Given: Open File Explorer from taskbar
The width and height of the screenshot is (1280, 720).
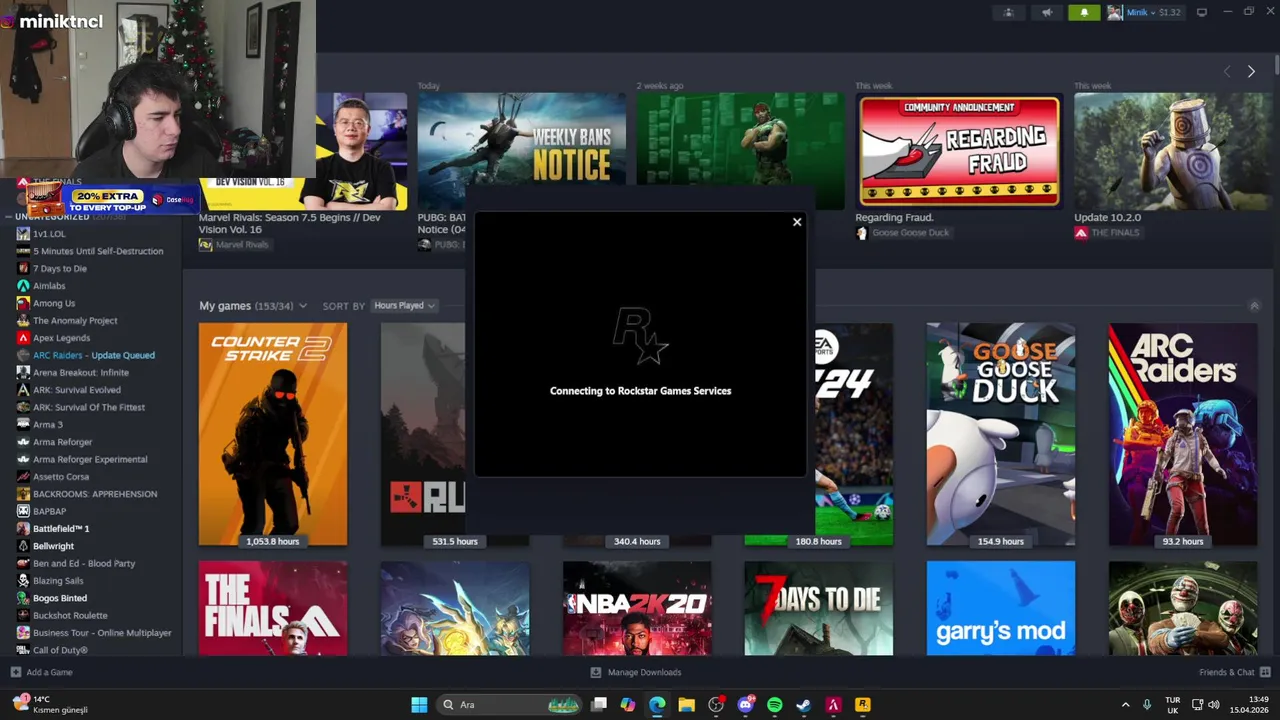Looking at the screenshot, I should point(686,705).
